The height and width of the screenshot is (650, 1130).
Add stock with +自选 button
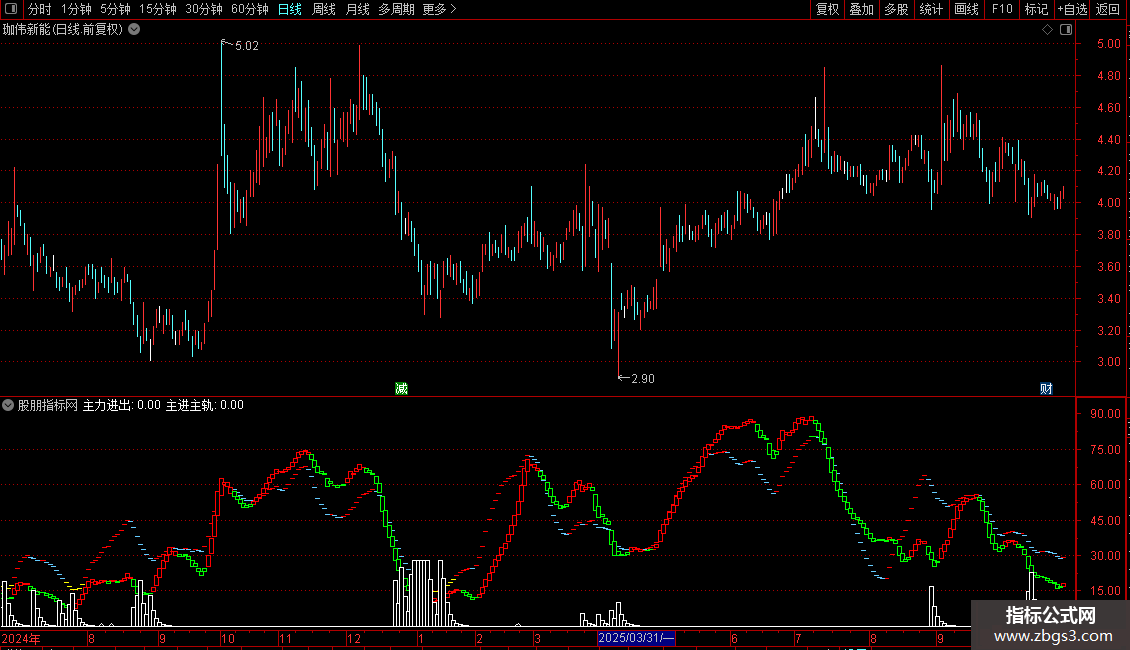(x=1072, y=9)
